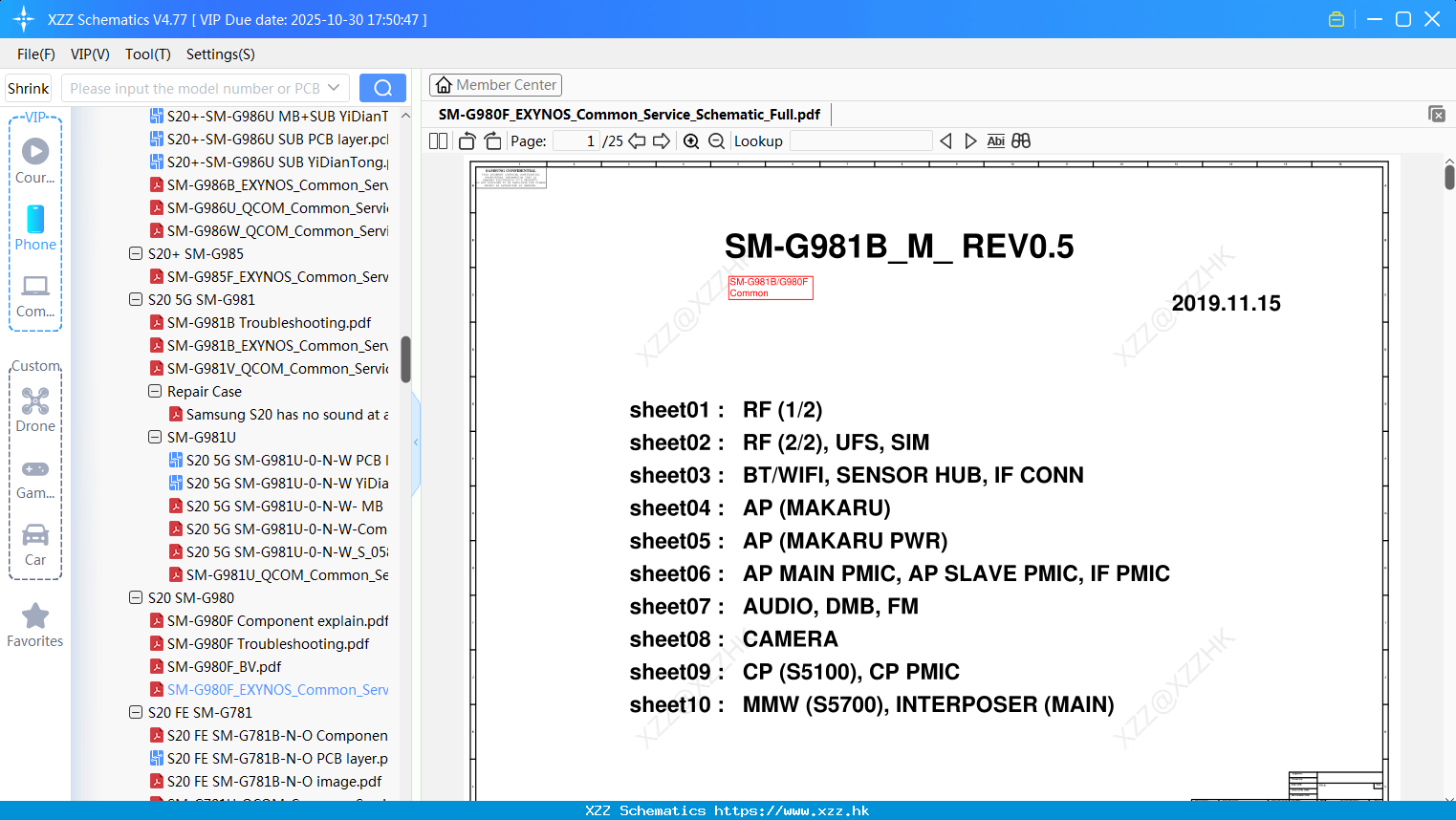This screenshot has height=820, width=1456.
Task: Click the PDF viewer vertical scrollbar thumb
Action: [1449, 177]
